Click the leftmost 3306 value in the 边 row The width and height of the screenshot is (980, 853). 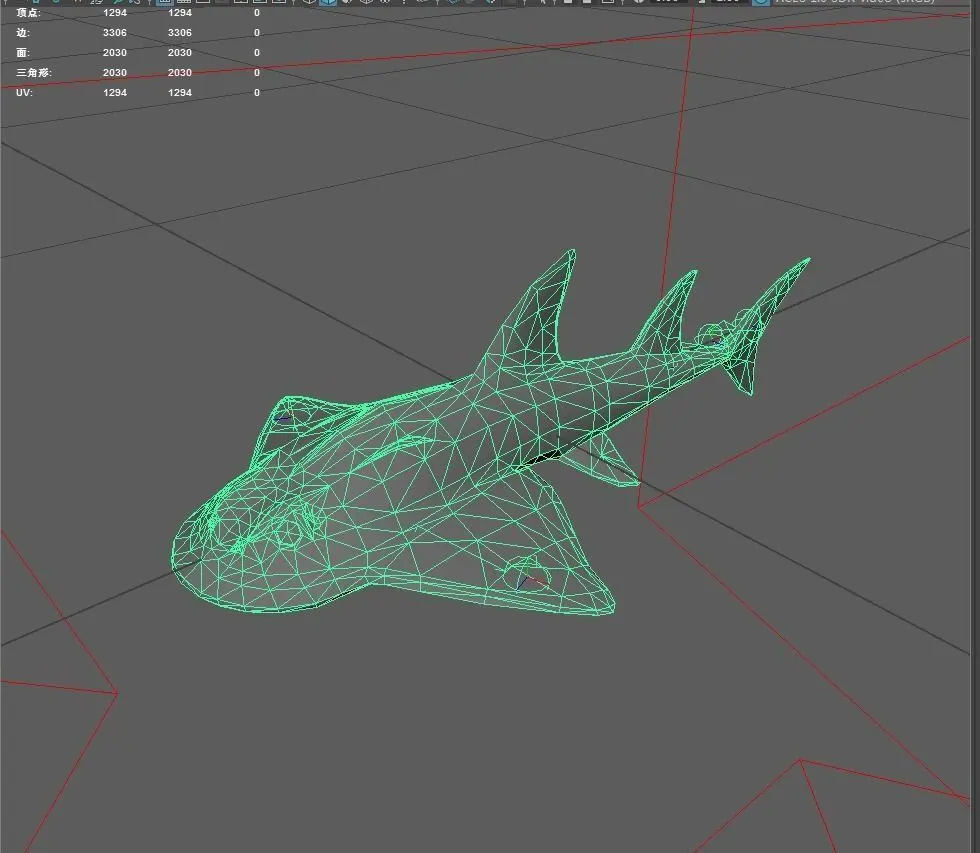point(115,32)
